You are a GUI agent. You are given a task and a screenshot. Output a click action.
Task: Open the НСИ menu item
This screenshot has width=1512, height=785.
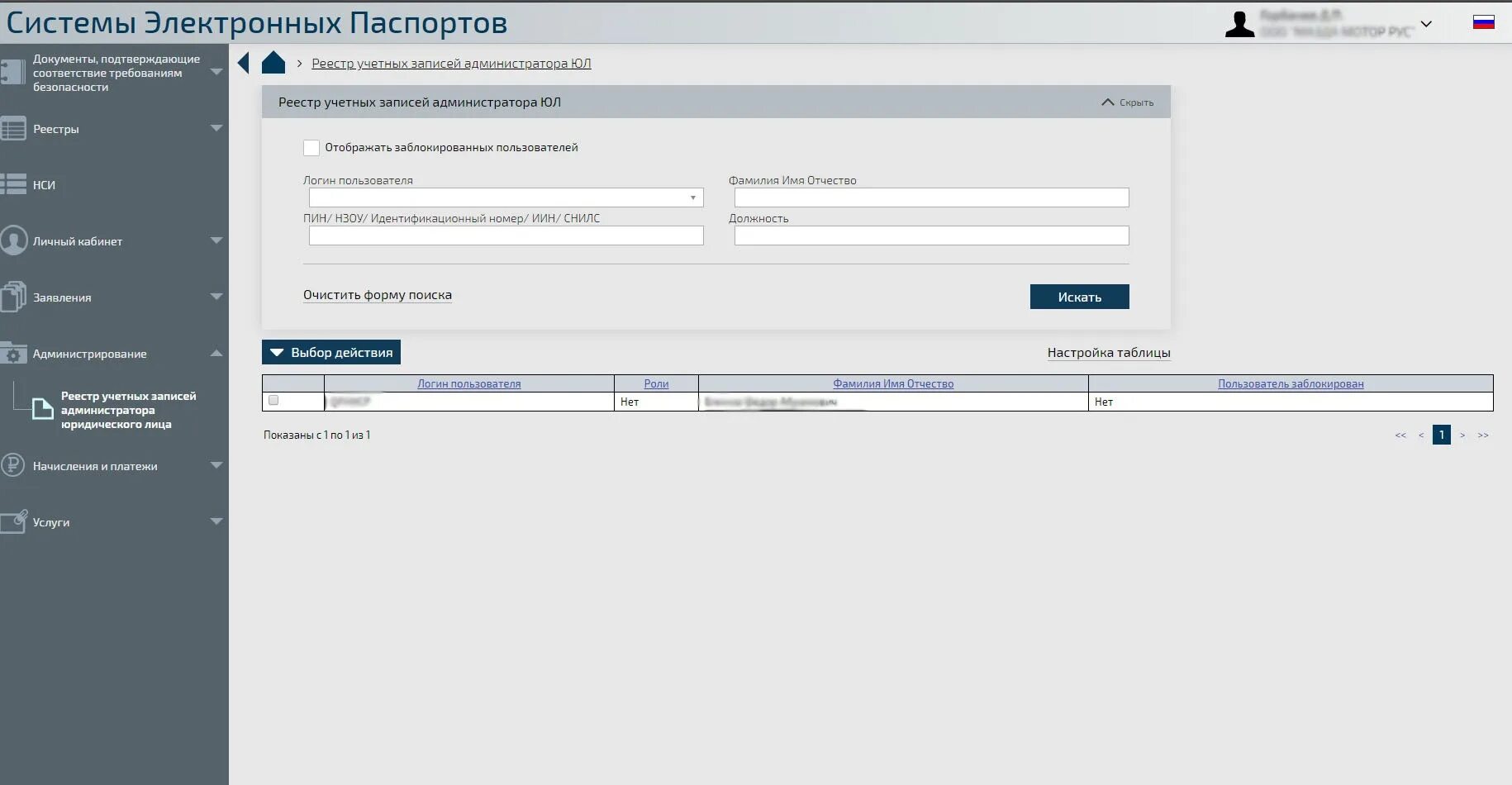44,185
